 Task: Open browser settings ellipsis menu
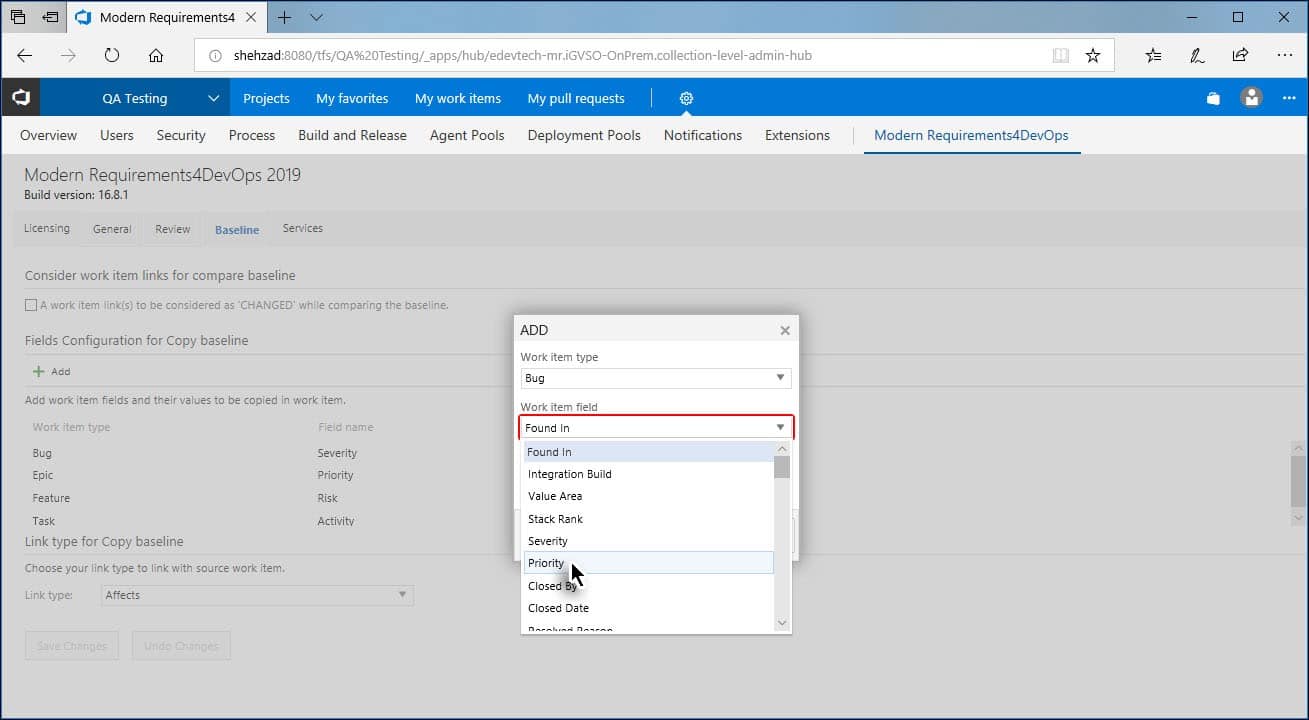tap(1284, 56)
